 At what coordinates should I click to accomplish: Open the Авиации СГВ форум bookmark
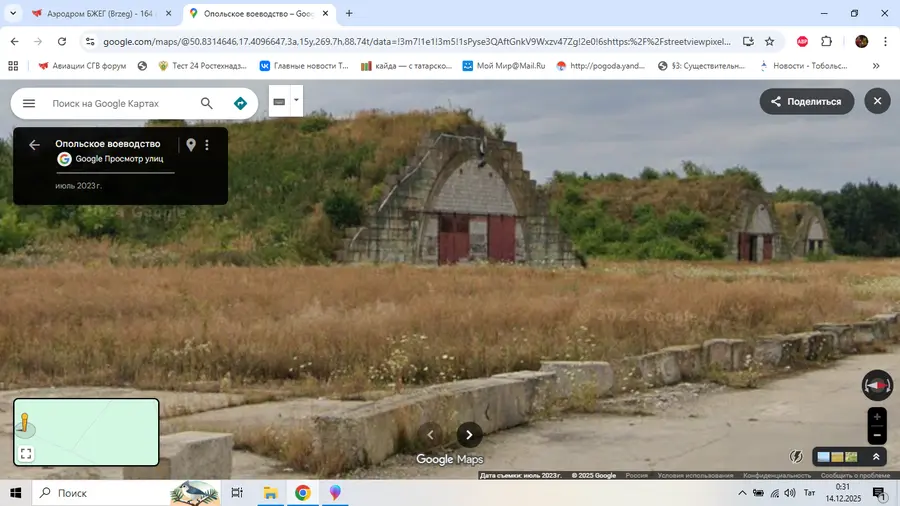point(80,66)
